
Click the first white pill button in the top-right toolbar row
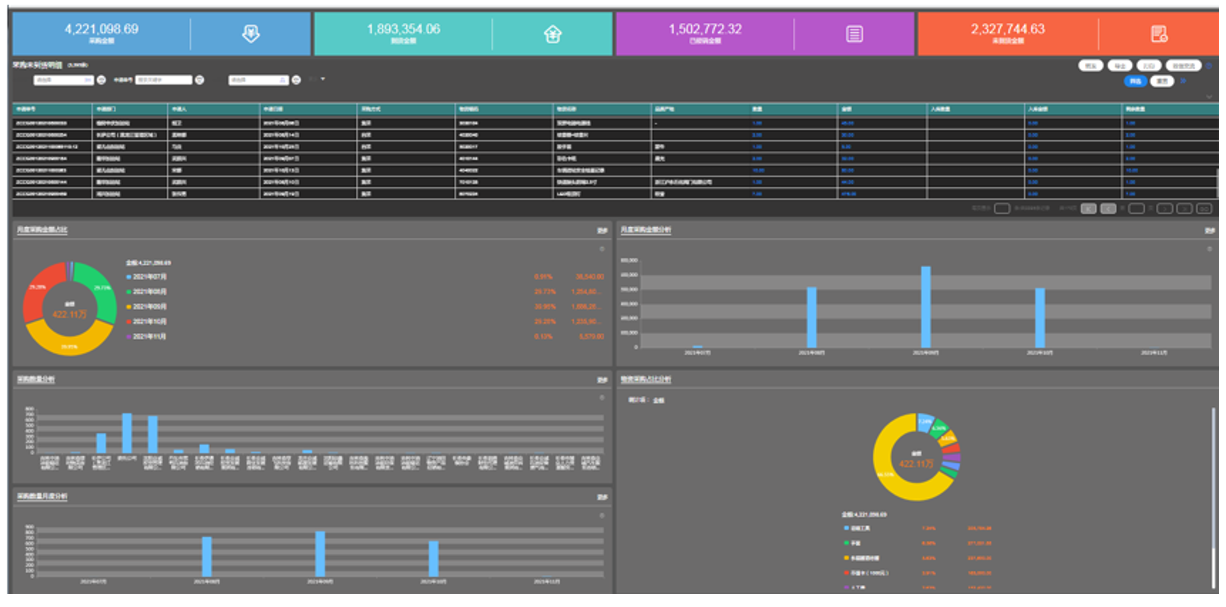1091,66
